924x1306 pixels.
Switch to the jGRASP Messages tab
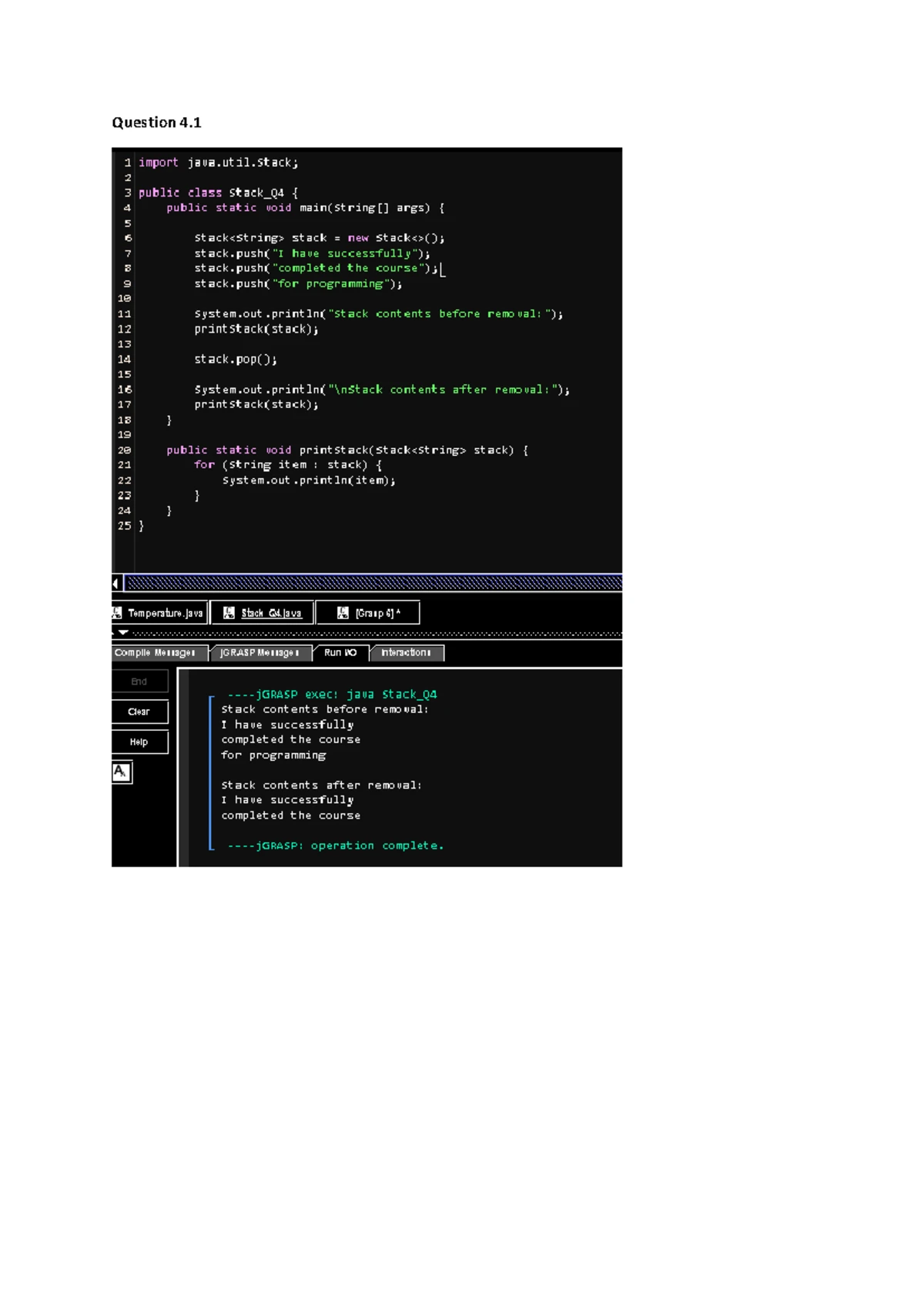(260, 653)
